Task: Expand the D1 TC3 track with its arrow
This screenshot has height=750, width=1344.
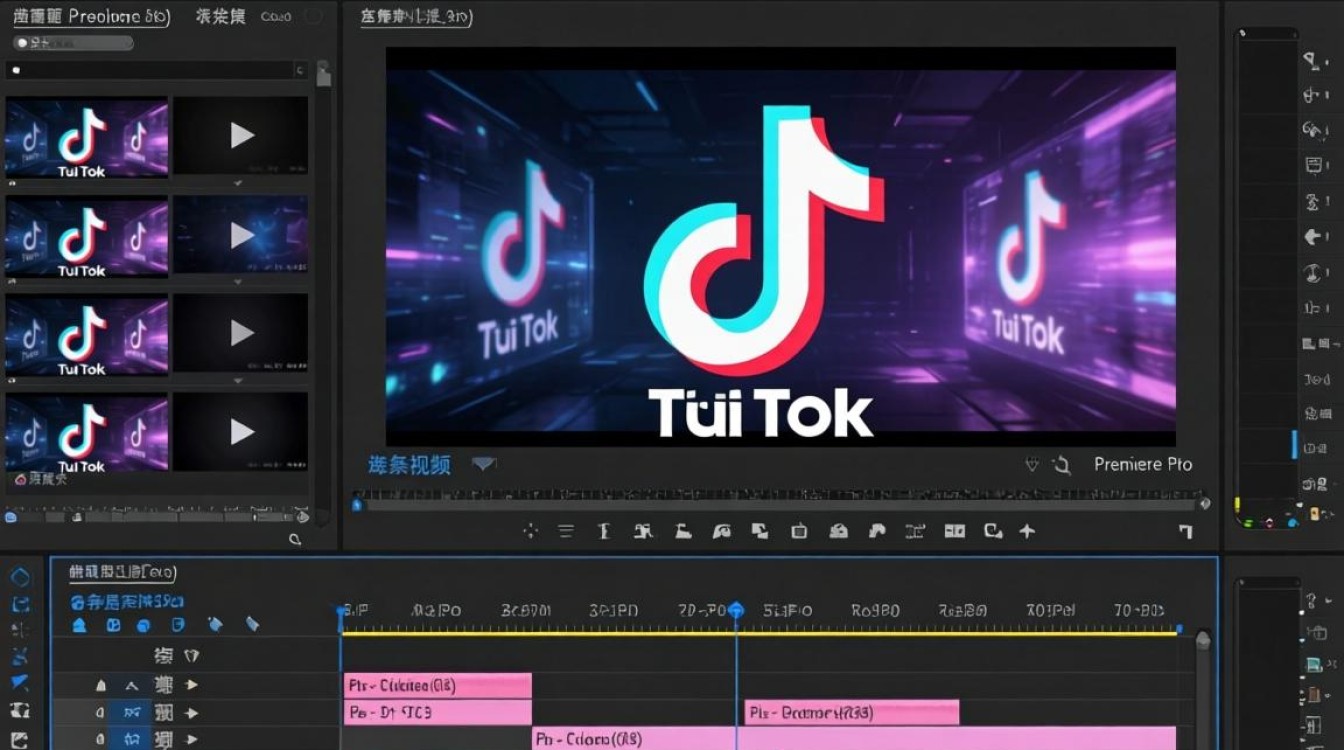Action: point(191,713)
